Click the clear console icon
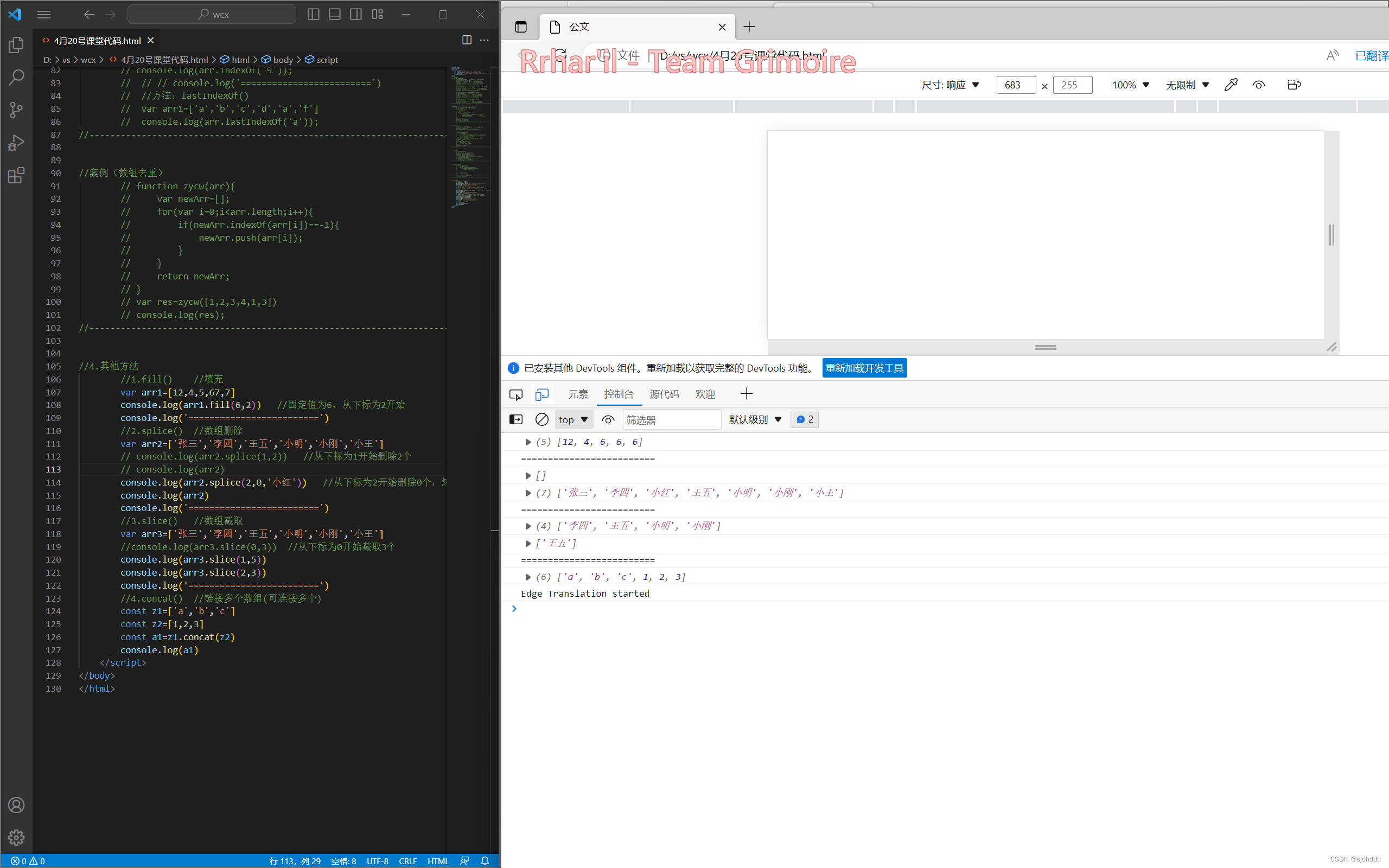This screenshot has height=868, width=1389. tap(541, 420)
